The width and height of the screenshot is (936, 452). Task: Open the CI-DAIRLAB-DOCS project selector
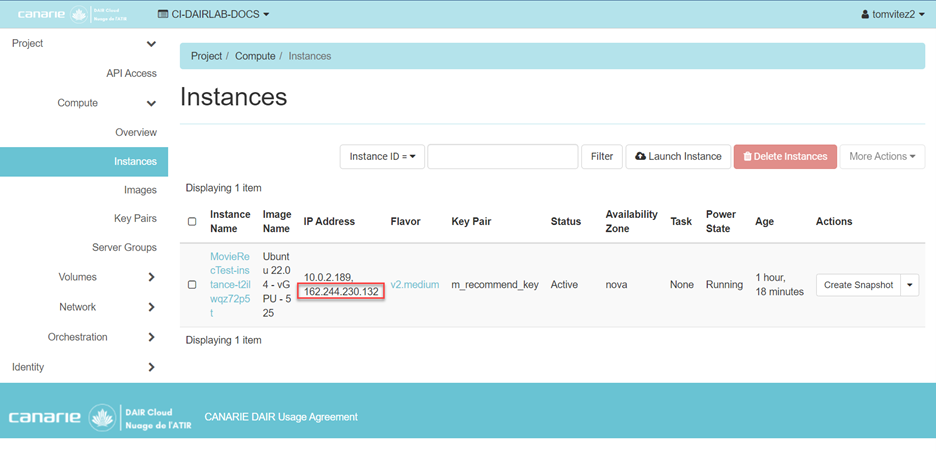(x=213, y=15)
